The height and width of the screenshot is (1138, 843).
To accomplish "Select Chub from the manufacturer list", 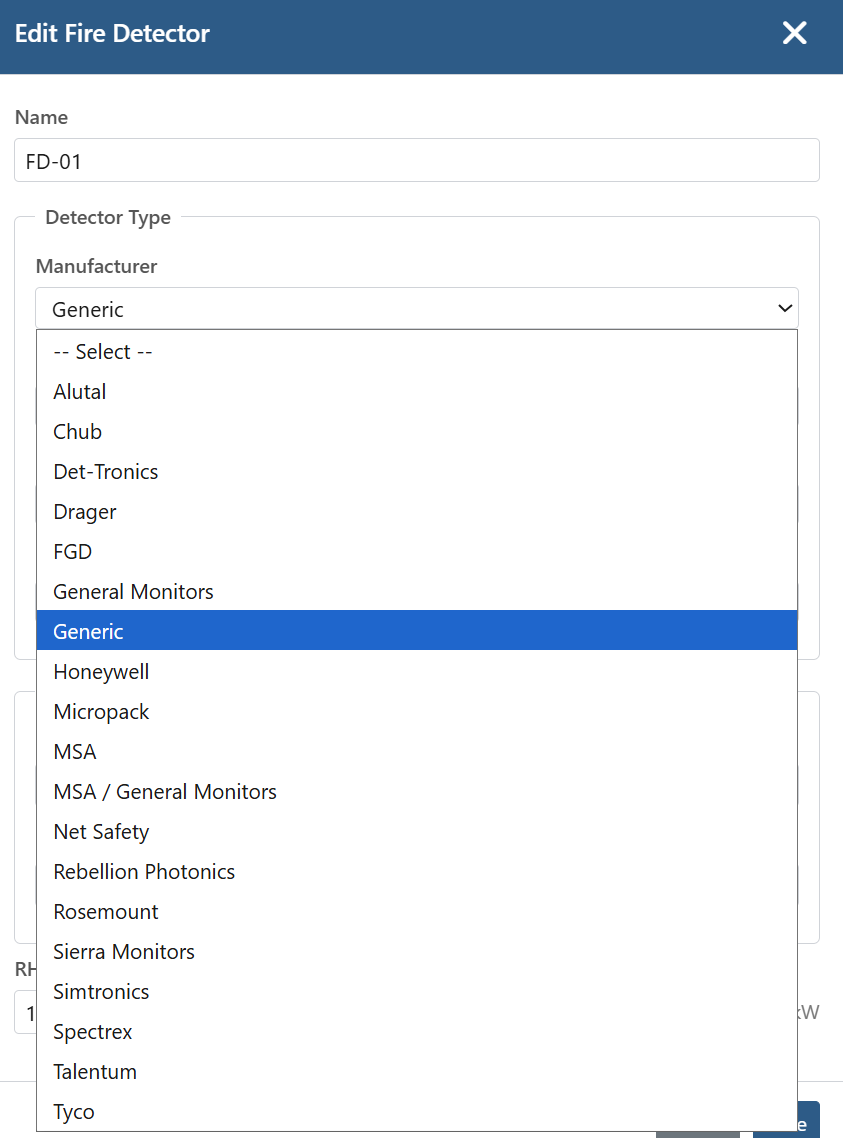I will point(417,431).
